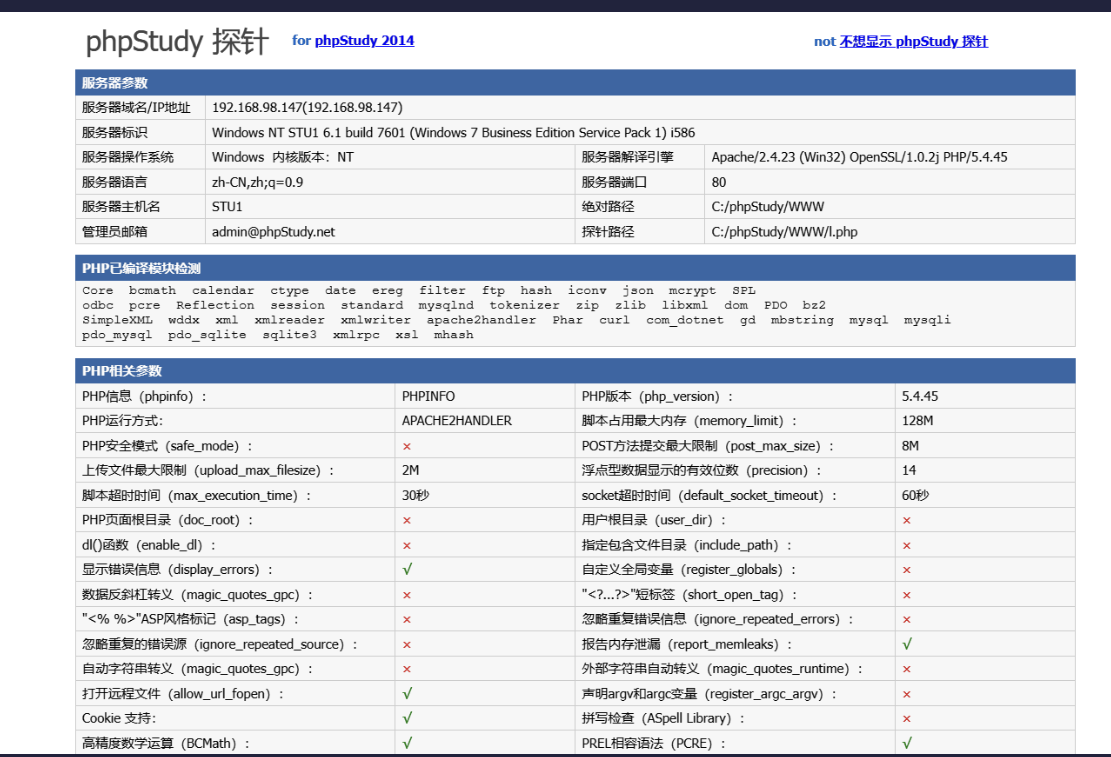The image size is (1111, 757).
Task: Select the pdo_sqlite module name
Action: tap(207, 335)
